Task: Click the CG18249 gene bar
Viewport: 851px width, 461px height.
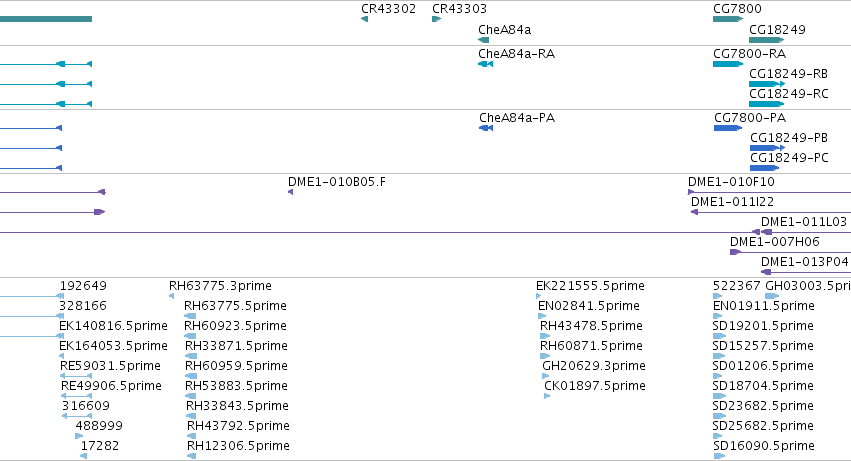Action: coord(766,40)
